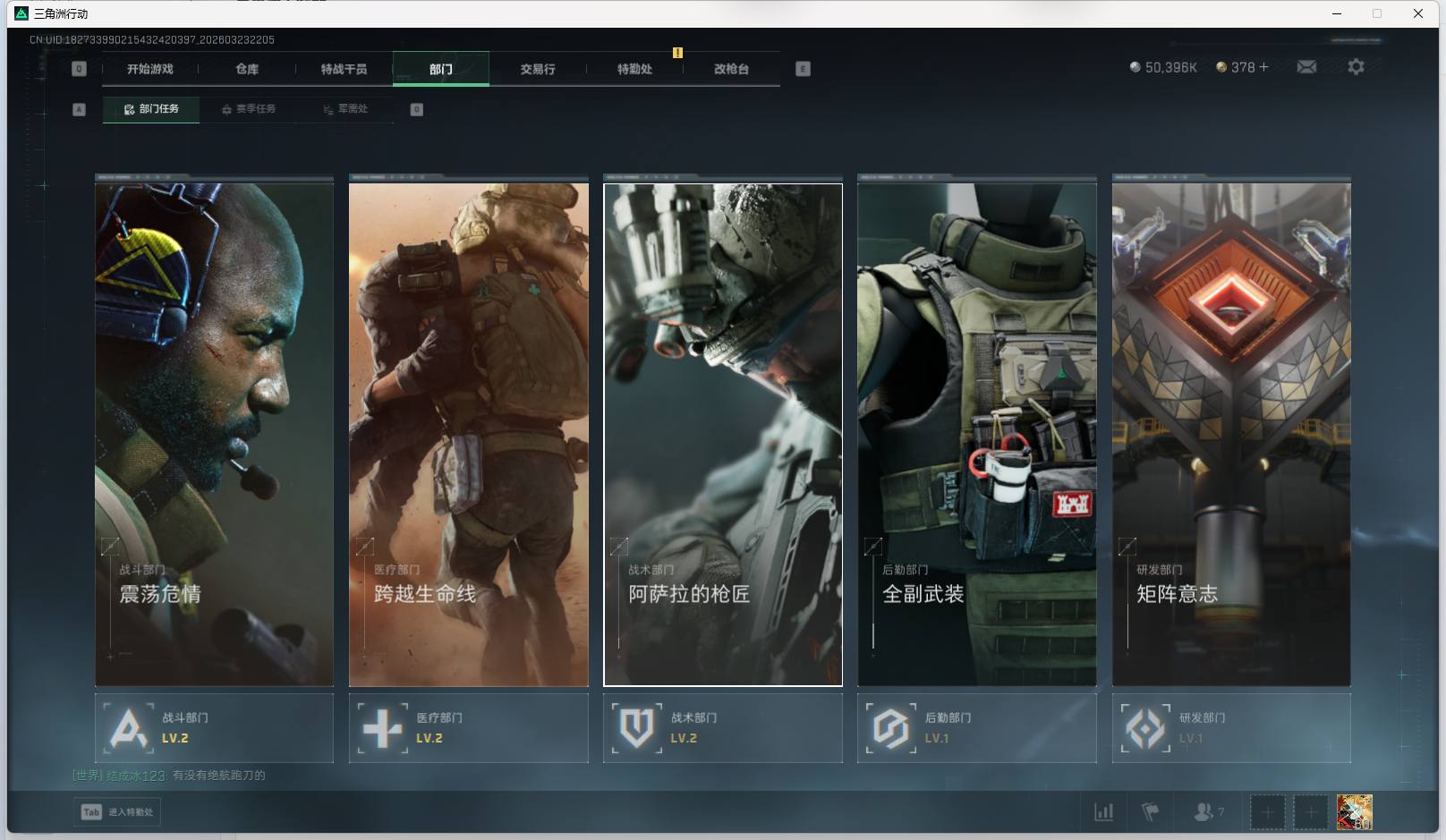Click the 后勤部门 LV.1 emblem icon
The height and width of the screenshot is (840, 1446).
click(x=890, y=728)
